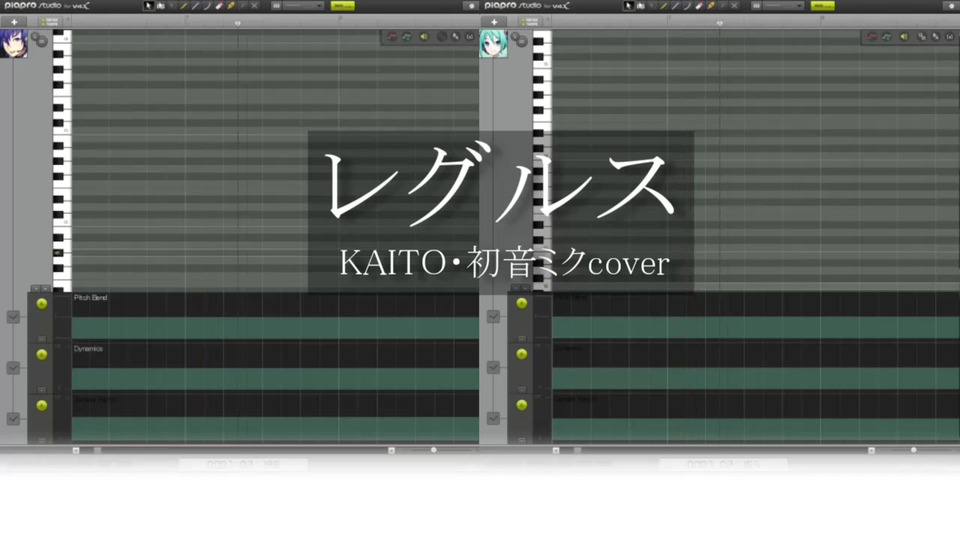
Task: Pick the curve tool in right editor
Action: click(687, 6)
